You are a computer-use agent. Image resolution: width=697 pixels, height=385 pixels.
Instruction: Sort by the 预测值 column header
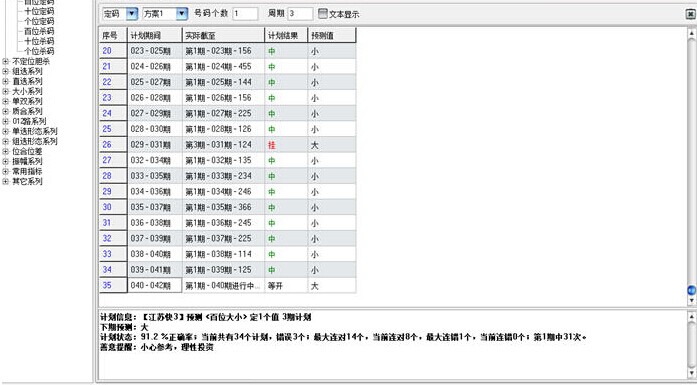[332, 36]
